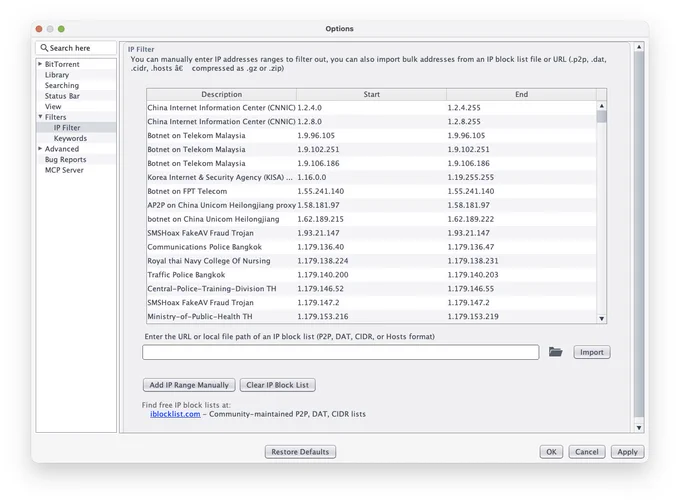Expand the BitTorrent tree node
The height and width of the screenshot is (504, 680).
click(x=40, y=64)
